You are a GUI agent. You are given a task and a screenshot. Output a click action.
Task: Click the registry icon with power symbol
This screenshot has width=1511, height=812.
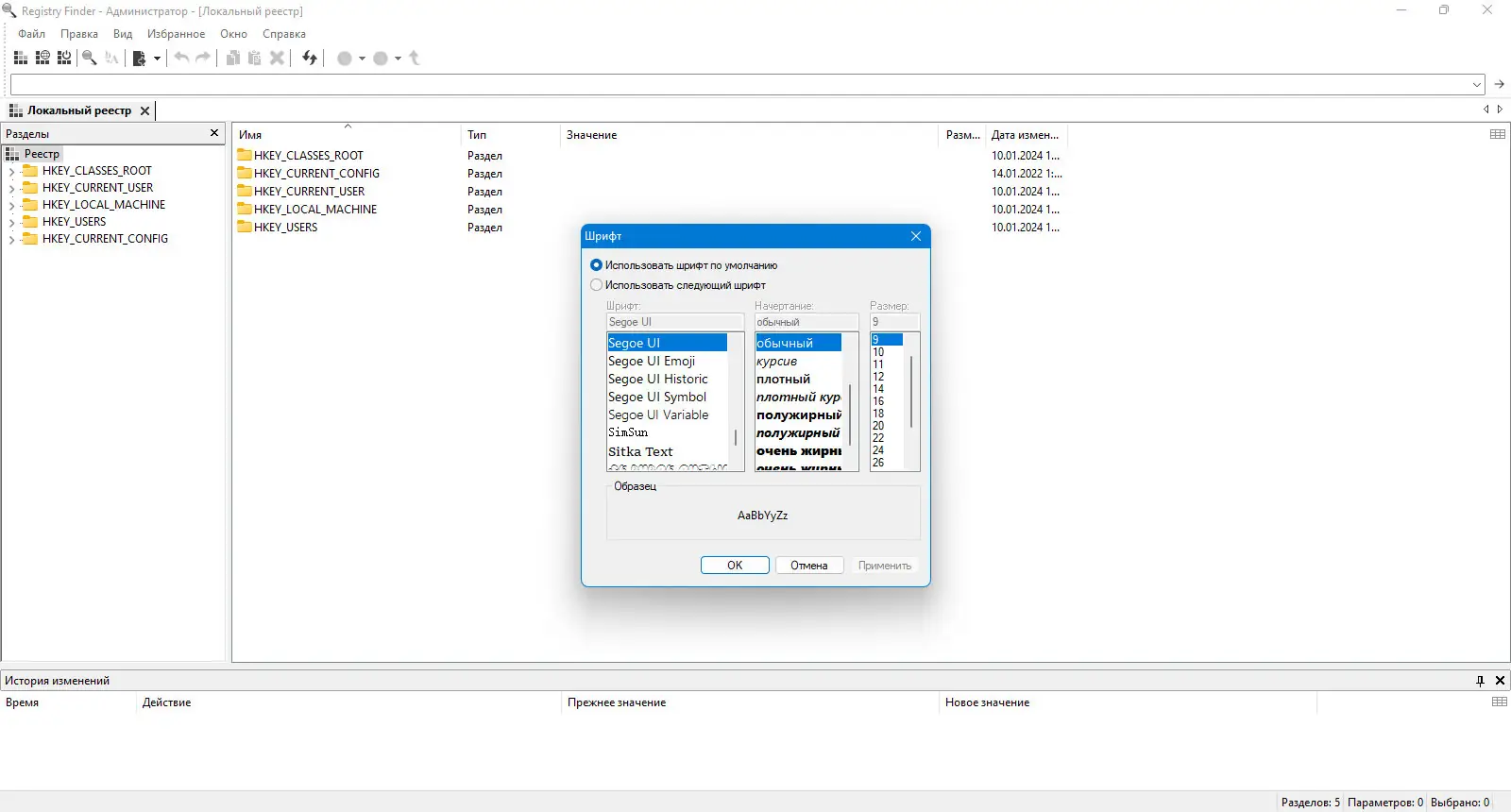click(x=64, y=59)
